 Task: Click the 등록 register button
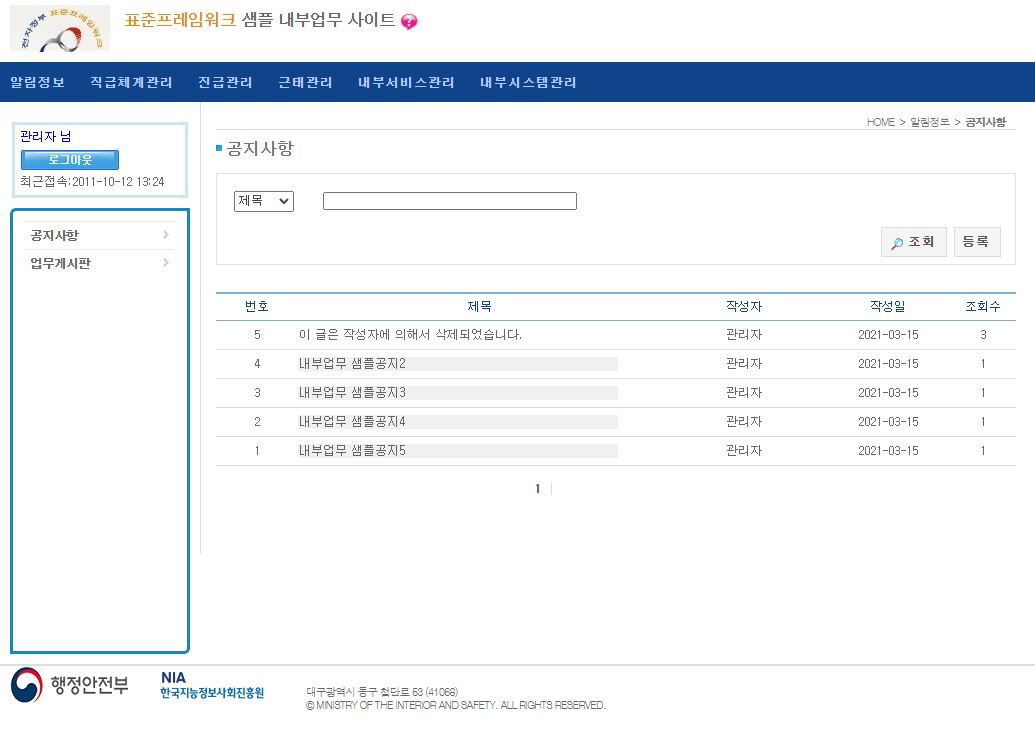pos(976,242)
